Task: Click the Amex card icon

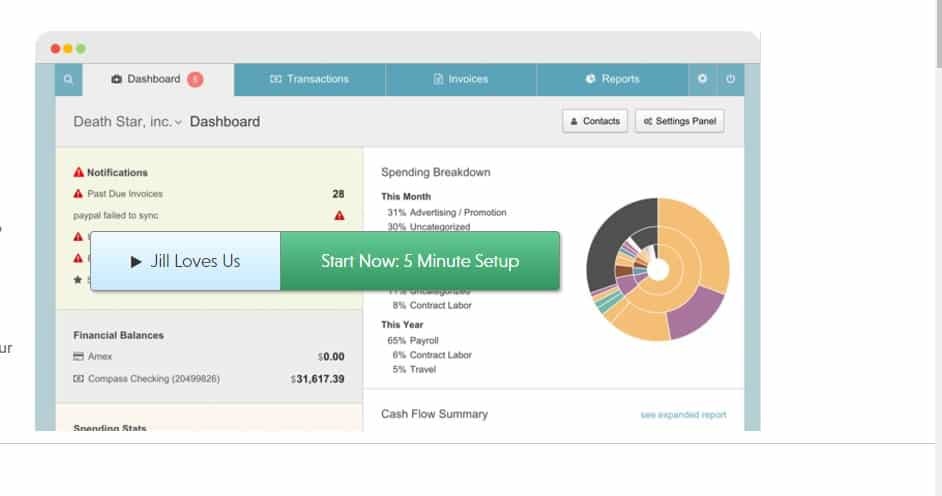Action: point(79,356)
